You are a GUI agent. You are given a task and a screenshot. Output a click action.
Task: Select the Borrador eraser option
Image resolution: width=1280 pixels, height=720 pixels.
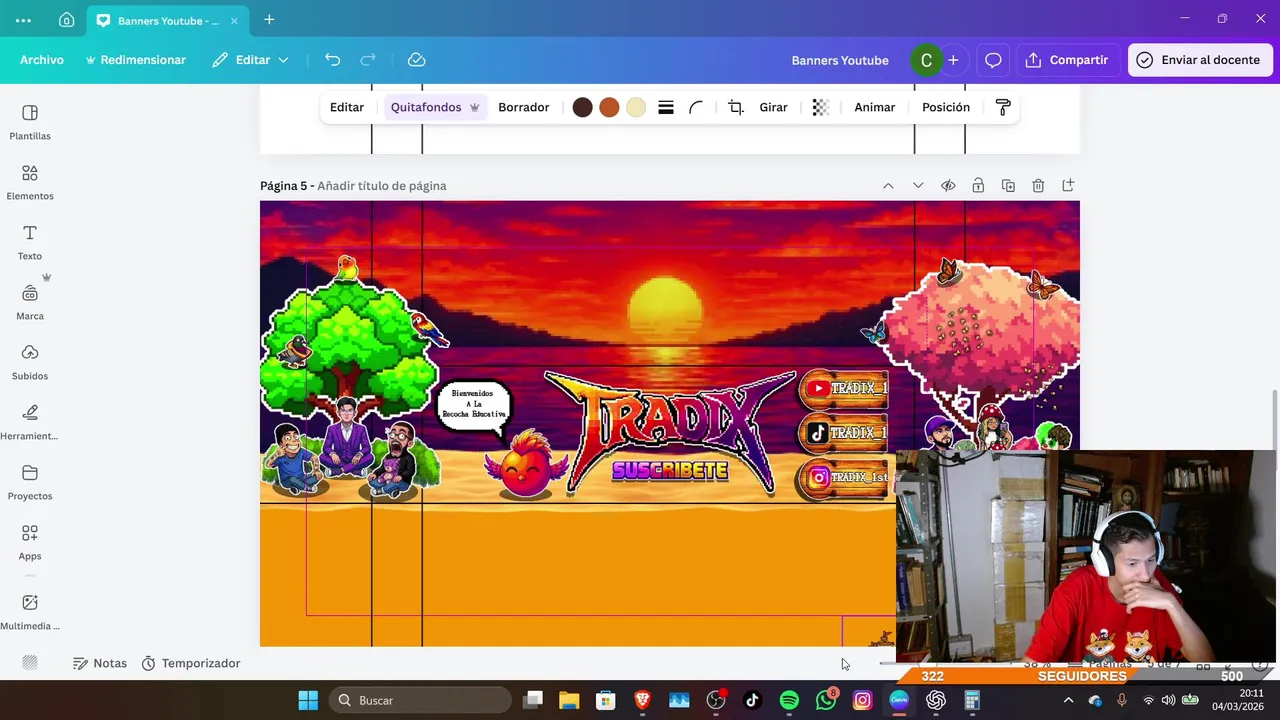pos(524,107)
